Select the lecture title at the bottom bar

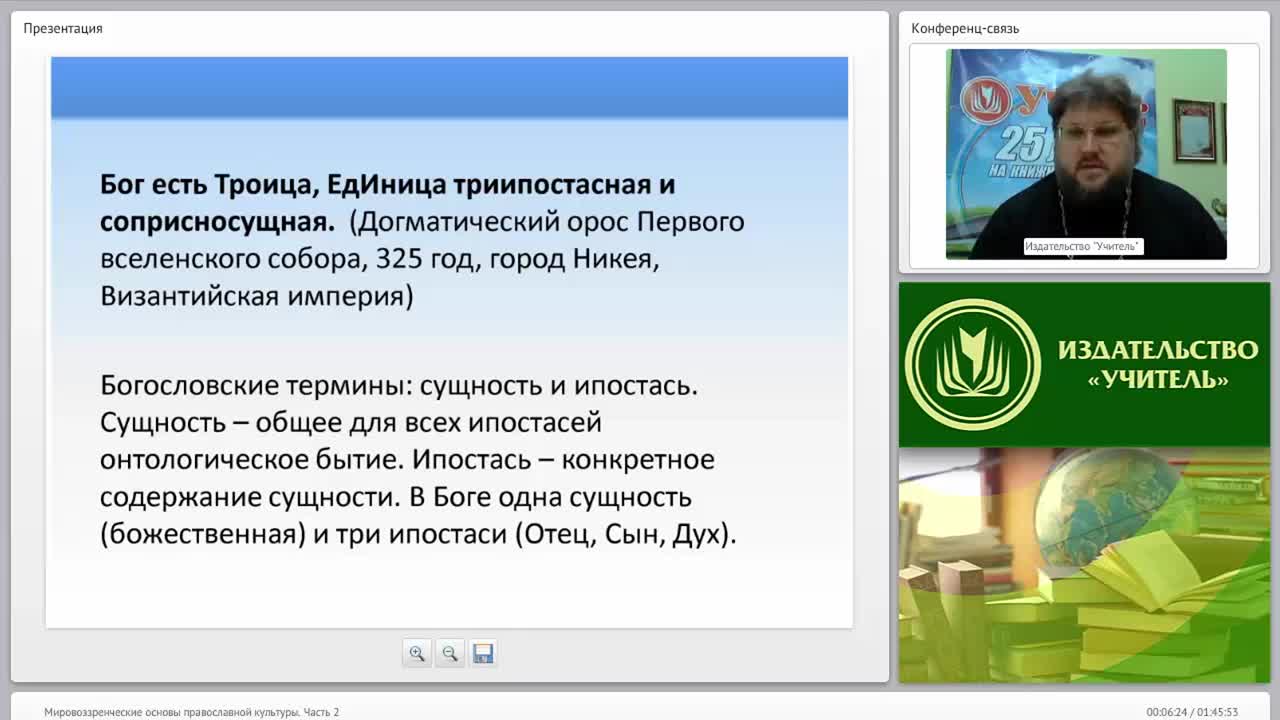pos(191,712)
